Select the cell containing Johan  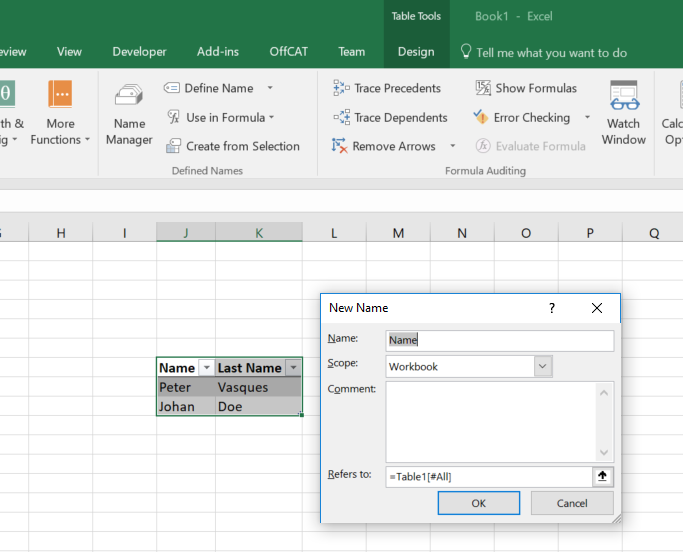click(186, 406)
